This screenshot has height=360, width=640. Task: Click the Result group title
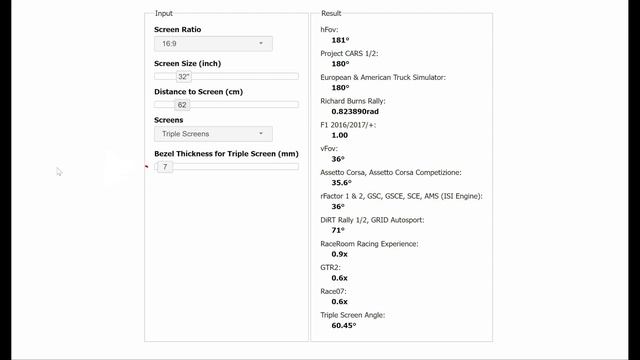coord(331,13)
